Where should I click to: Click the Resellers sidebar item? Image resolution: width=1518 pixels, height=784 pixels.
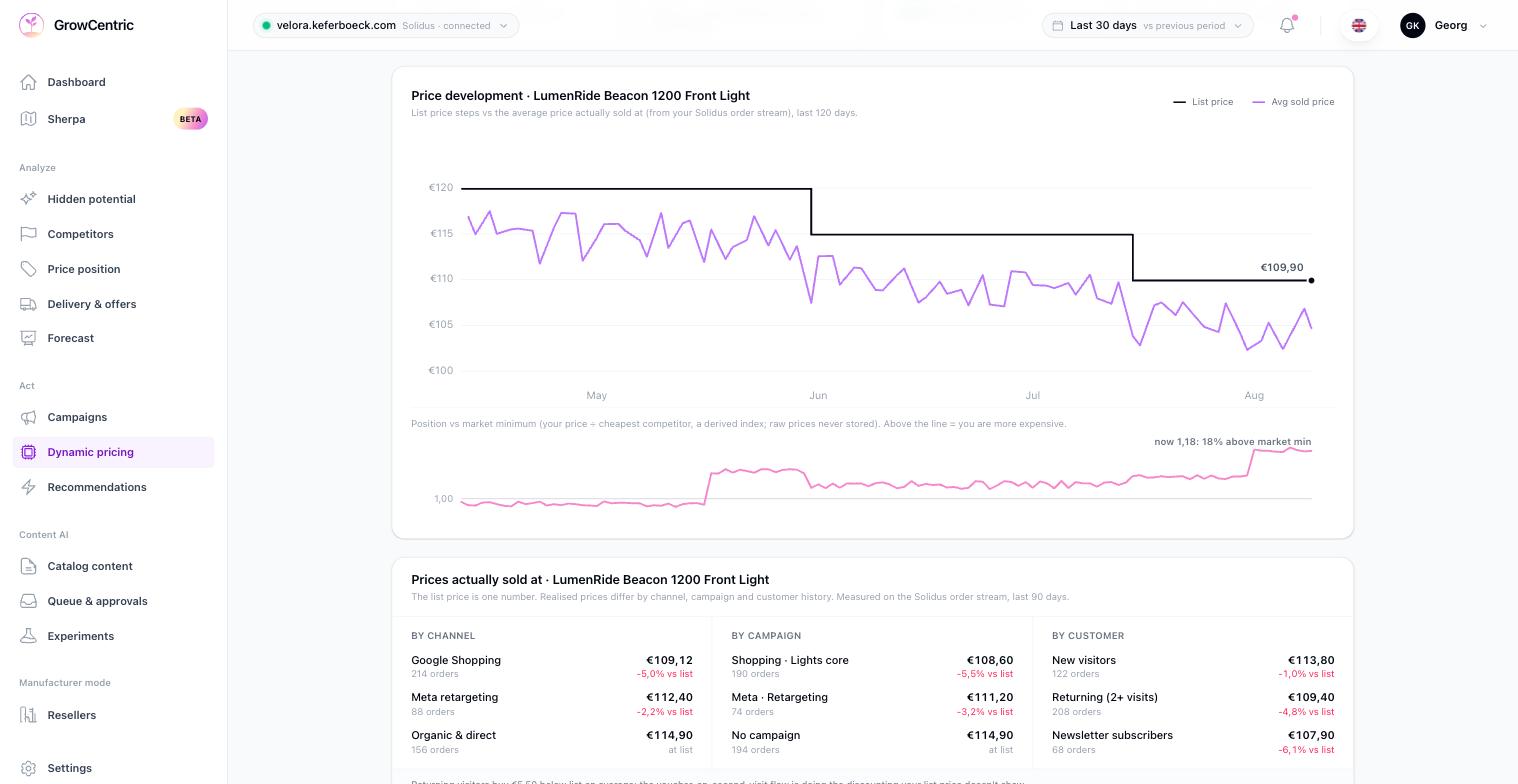[x=114, y=715]
